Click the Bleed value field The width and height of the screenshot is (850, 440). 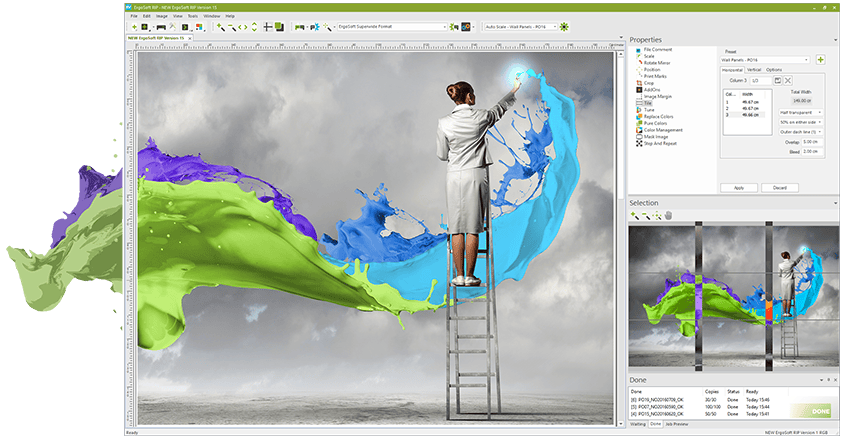[x=813, y=152]
